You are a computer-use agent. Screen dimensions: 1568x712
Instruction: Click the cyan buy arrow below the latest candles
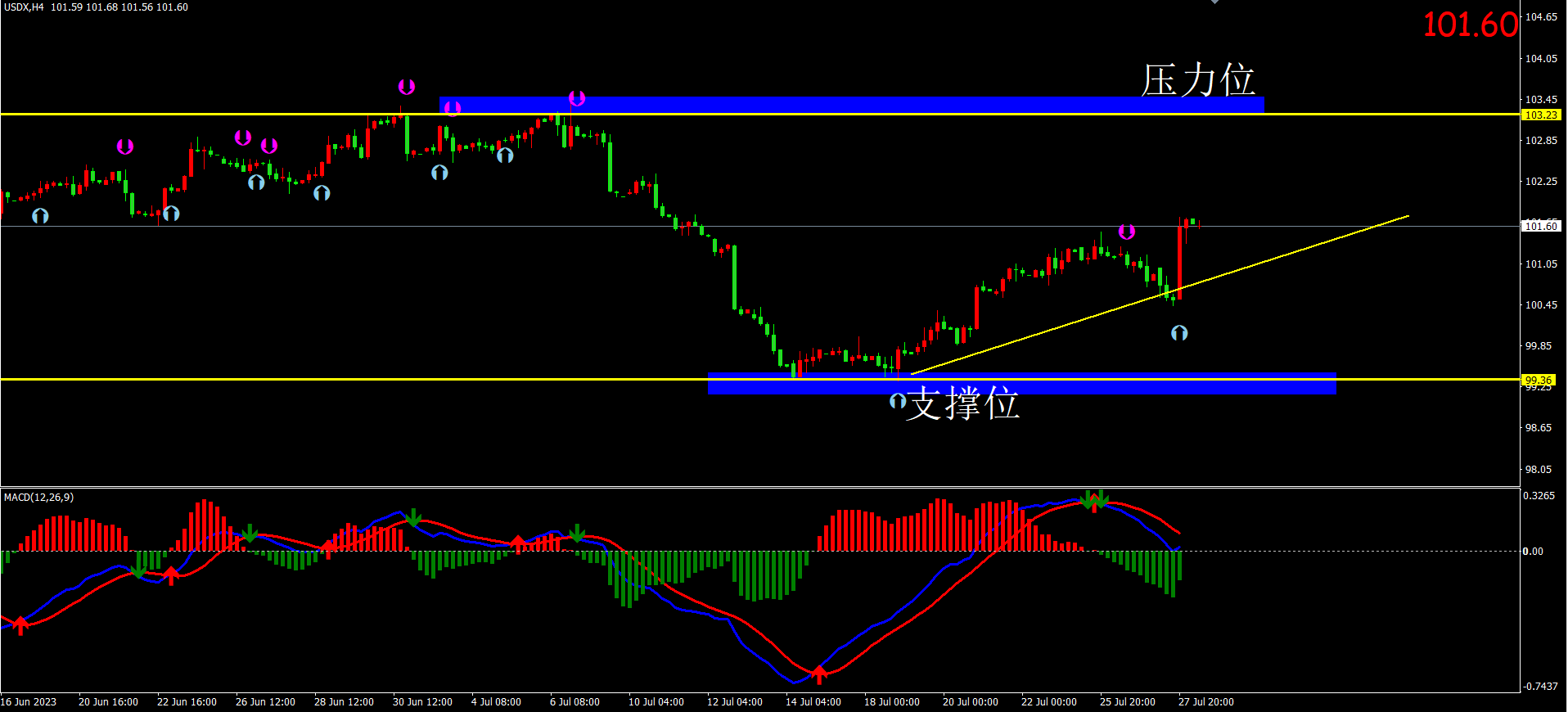[x=1179, y=333]
